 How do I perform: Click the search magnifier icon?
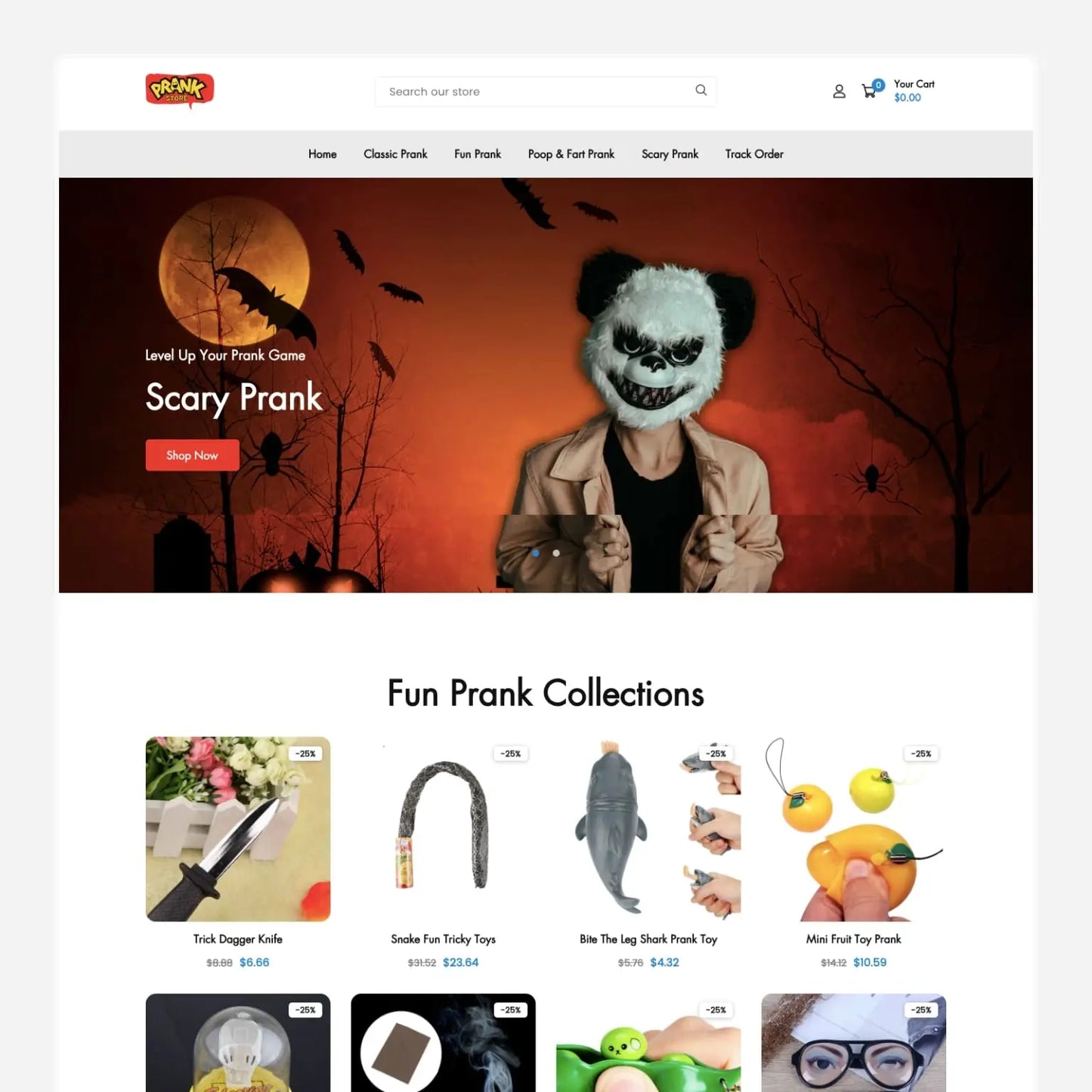coord(701,90)
